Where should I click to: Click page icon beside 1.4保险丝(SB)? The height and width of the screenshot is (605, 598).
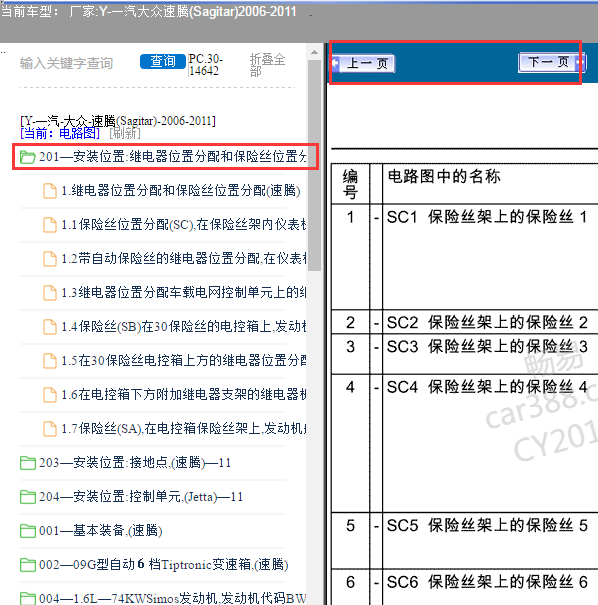[50, 327]
